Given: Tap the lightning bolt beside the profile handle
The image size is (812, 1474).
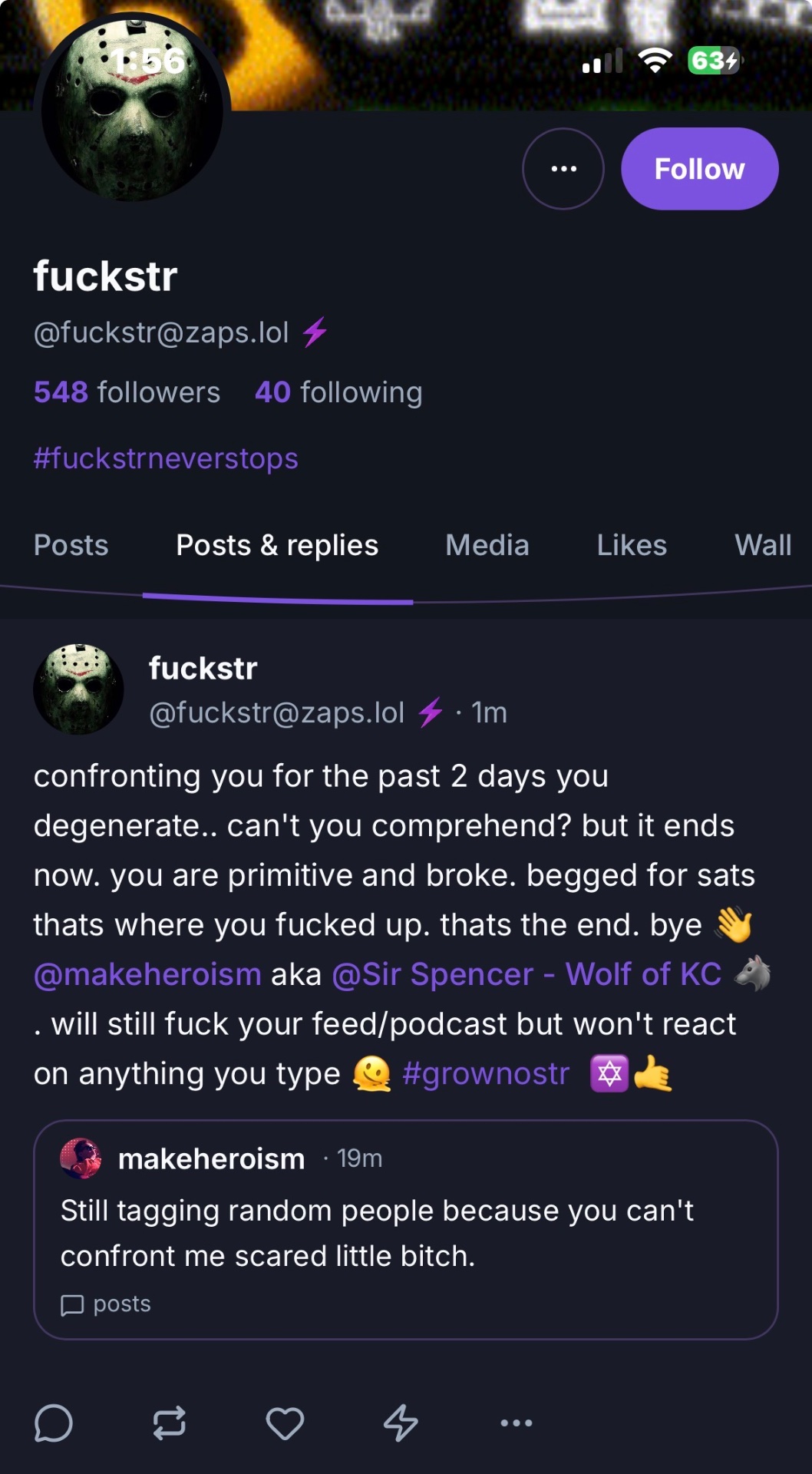Looking at the screenshot, I should pyautogui.click(x=315, y=332).
